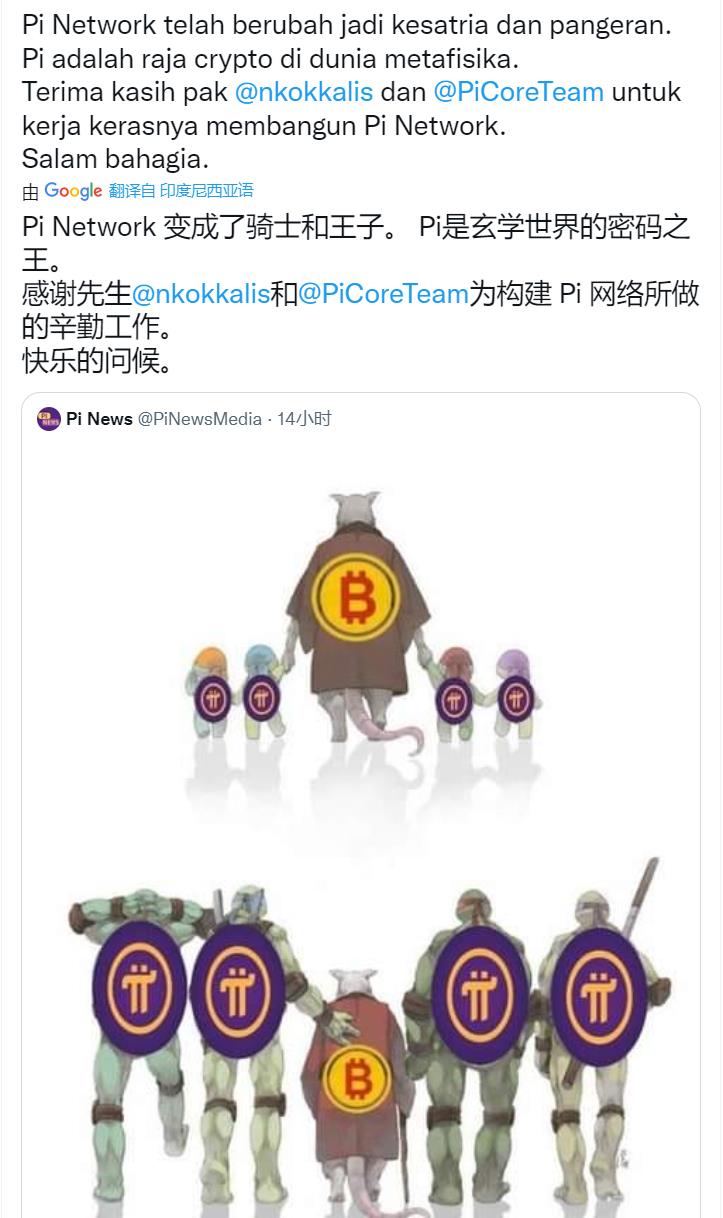This screenshot has width=723, height=1218.
Task: Click the @PiNewsMedia handle
Action: (x=200, y=419)
